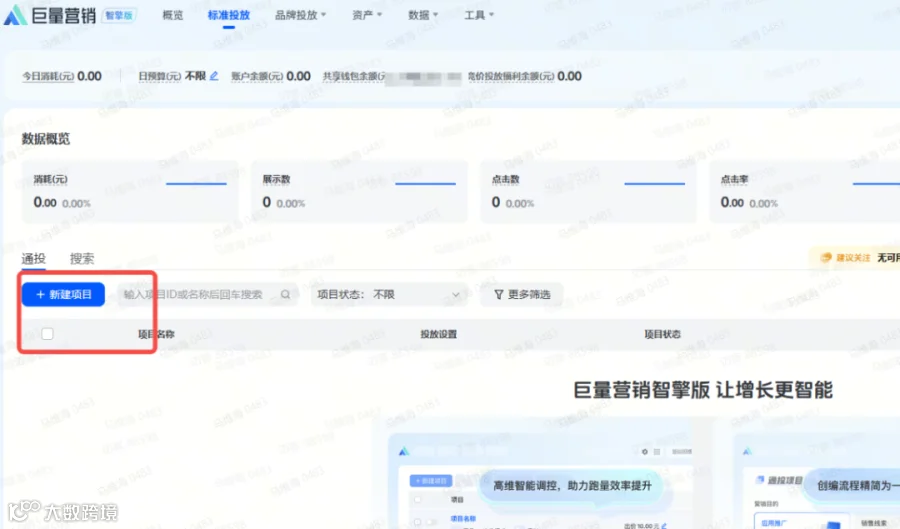
Task: Open 更多筛选 filter options
Action: (522, 294)
